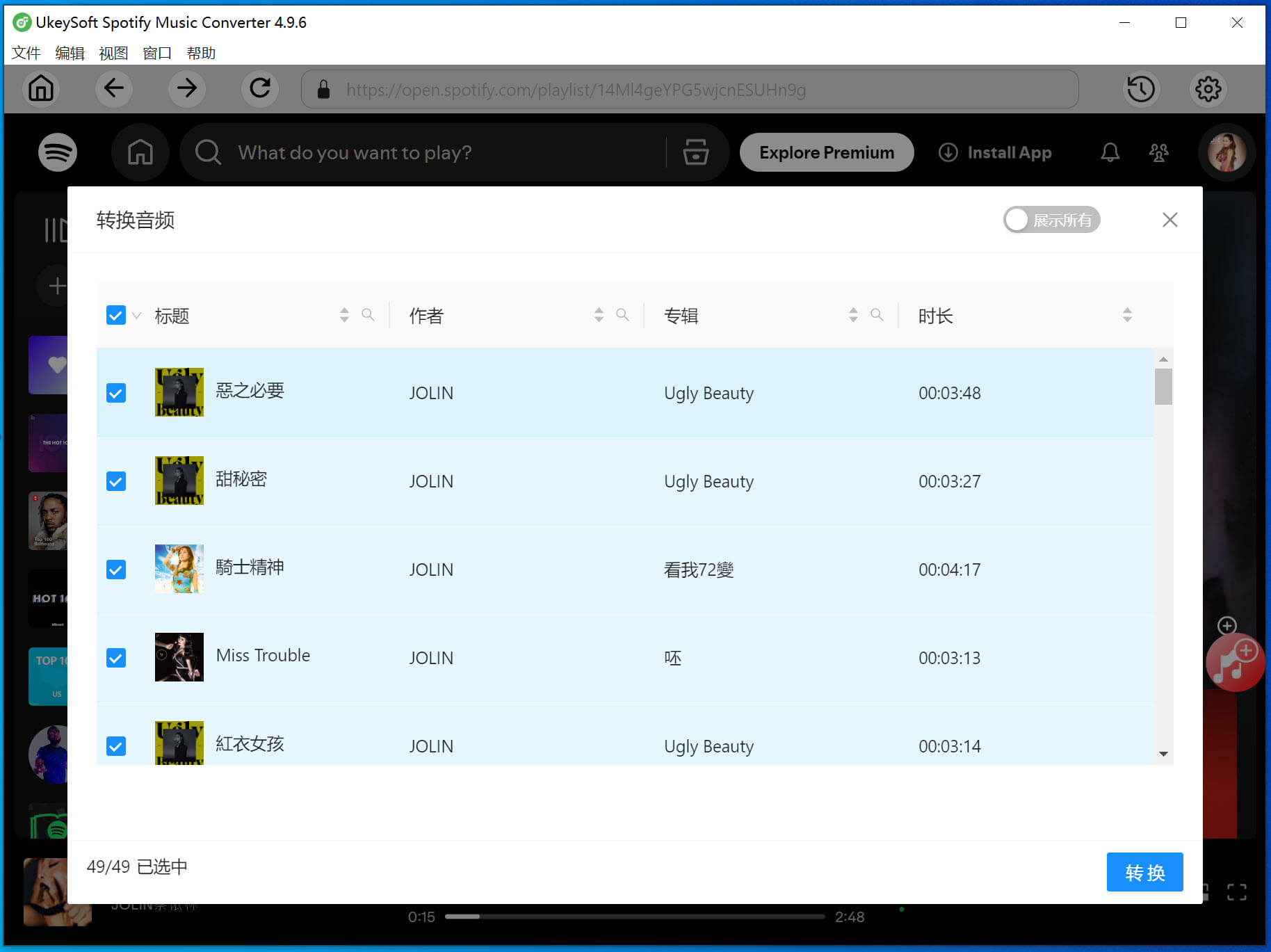Image resolution: width=1271 pixels, height=952 pixels.
Task: Open the user profile avatar
Action: 1227,152
